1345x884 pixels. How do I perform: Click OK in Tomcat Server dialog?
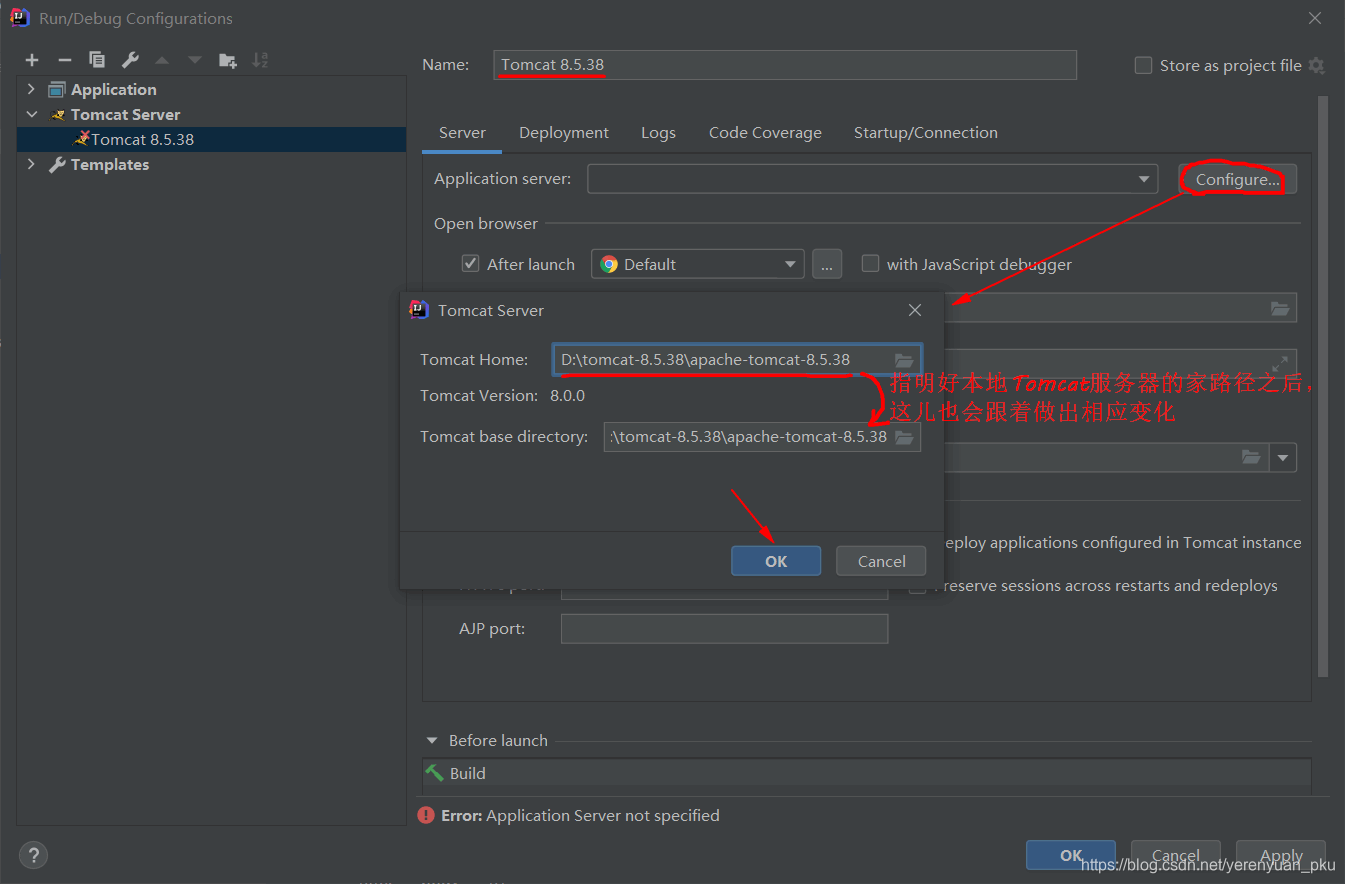pyautogui.click(x=776, y=561)
